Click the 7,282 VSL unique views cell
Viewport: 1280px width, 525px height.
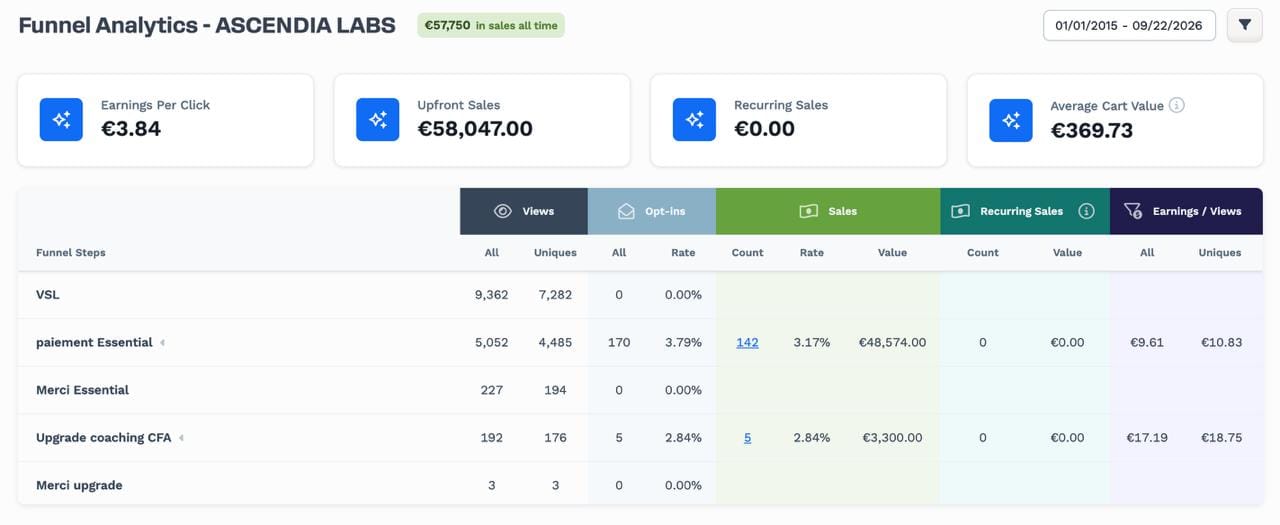(x=553, y=295)
